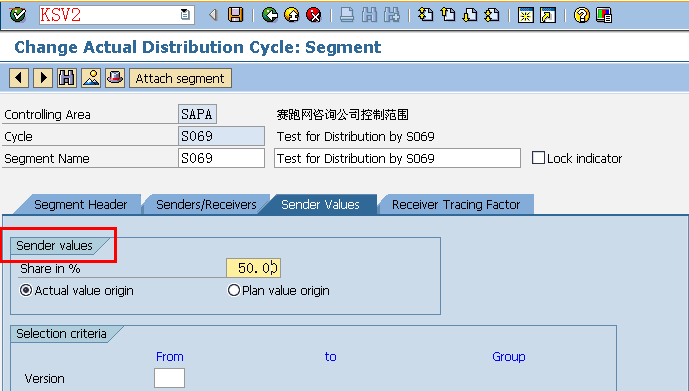Click cycle description Test for Distribution text
The height and width of the screenshot is (391, 689).
(x=355, y=137)
